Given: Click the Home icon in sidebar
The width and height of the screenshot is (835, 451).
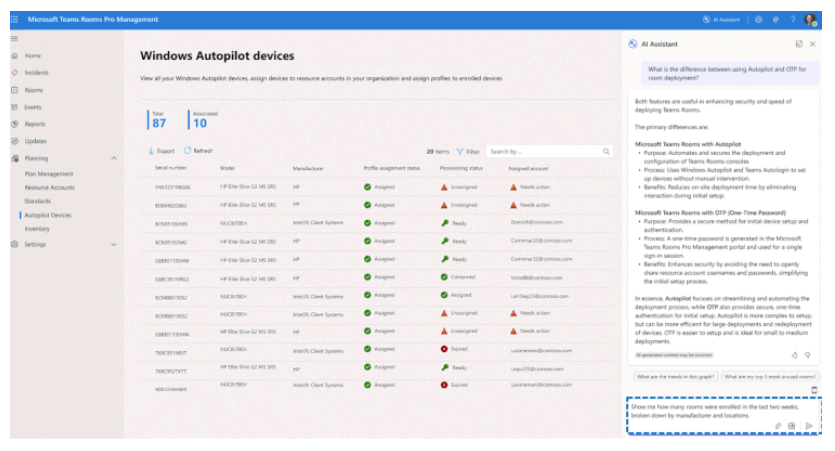Looking at the screenshot, I should [15, 55].
